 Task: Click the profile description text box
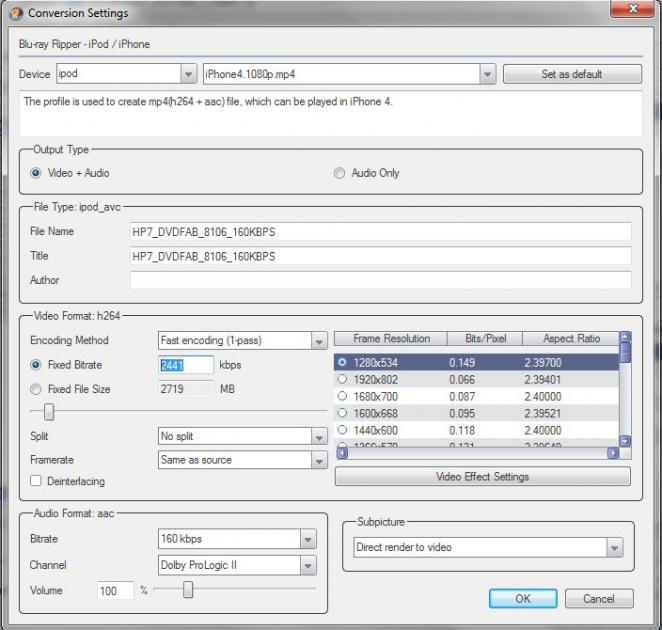(x=331, y=114)
